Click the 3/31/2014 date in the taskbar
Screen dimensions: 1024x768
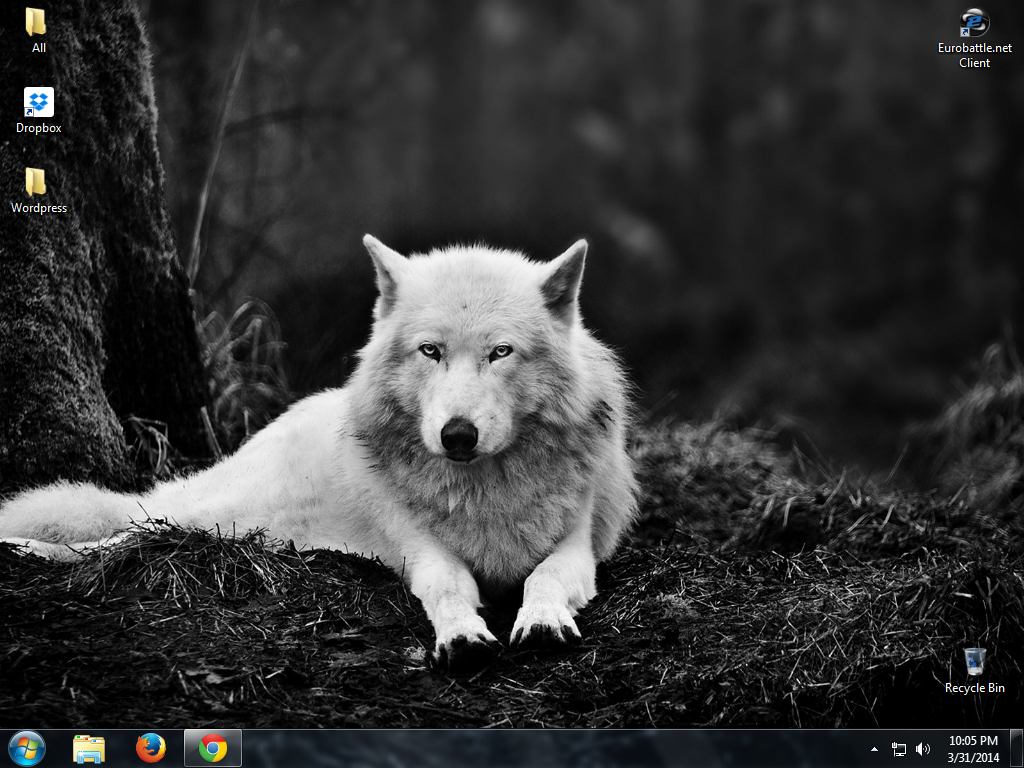tap(973, 757)
